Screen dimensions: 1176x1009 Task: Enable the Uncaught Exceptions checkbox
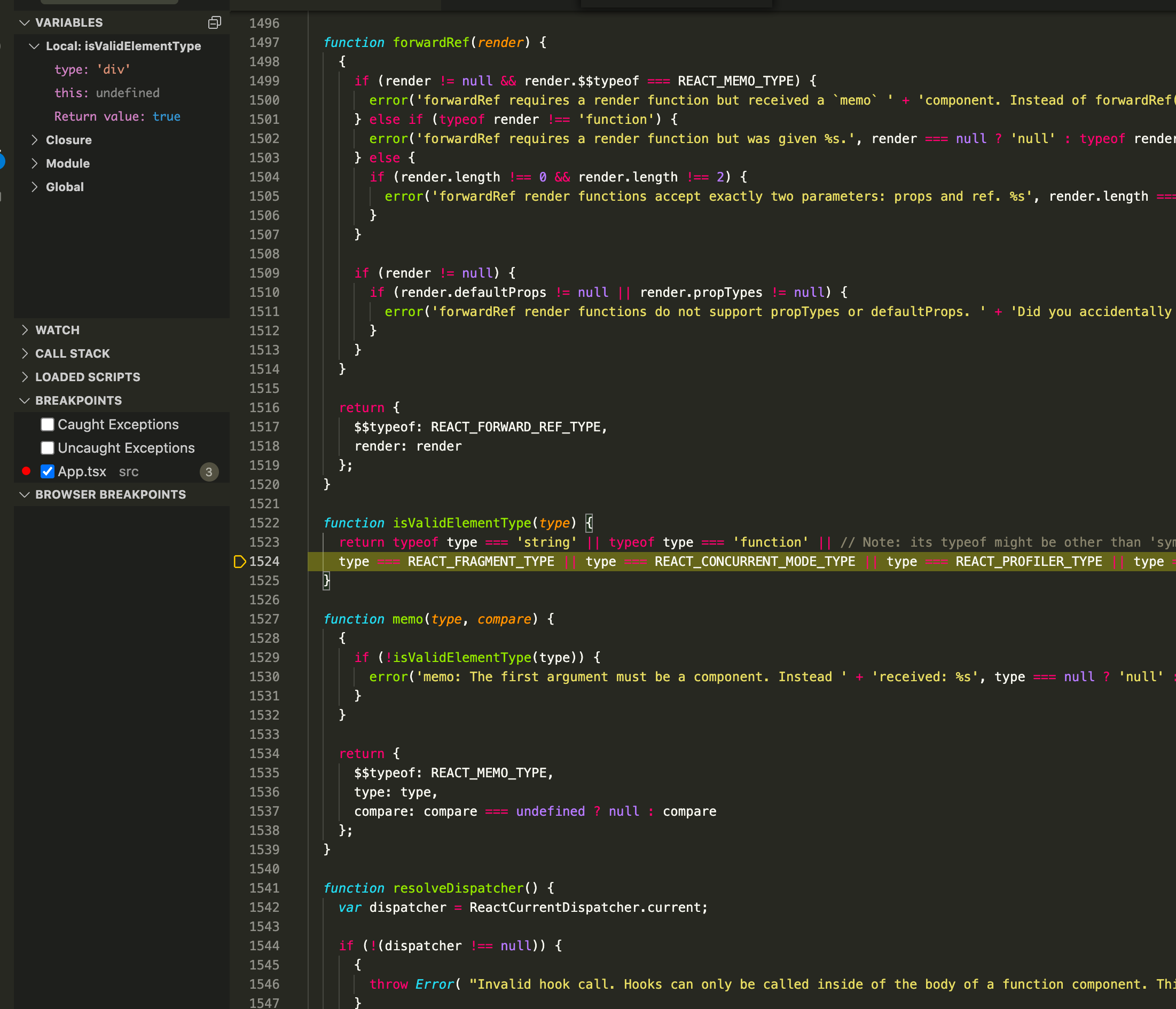48,448
